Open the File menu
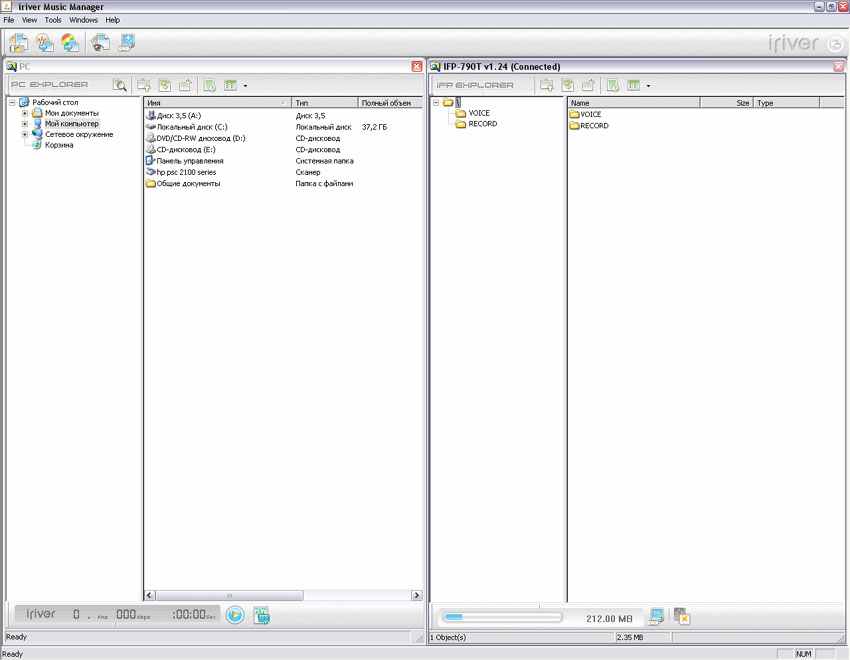The image size is (850, 660). click(9, 20)
